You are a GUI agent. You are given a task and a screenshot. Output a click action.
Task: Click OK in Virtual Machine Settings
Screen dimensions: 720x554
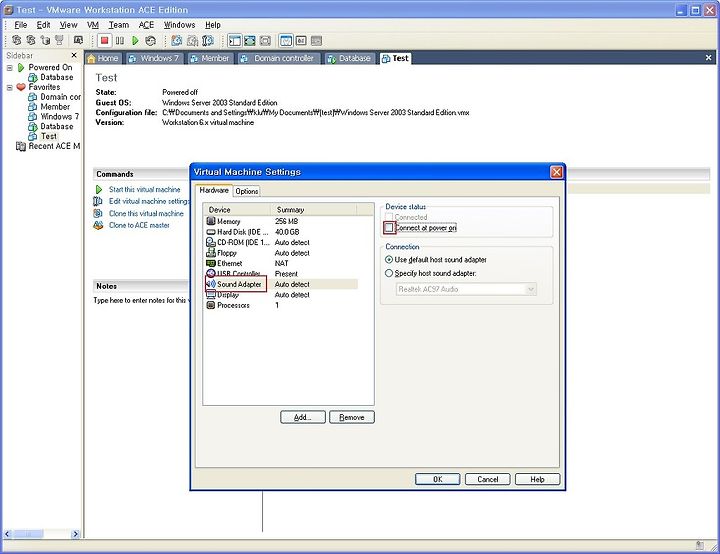(437, 479)
